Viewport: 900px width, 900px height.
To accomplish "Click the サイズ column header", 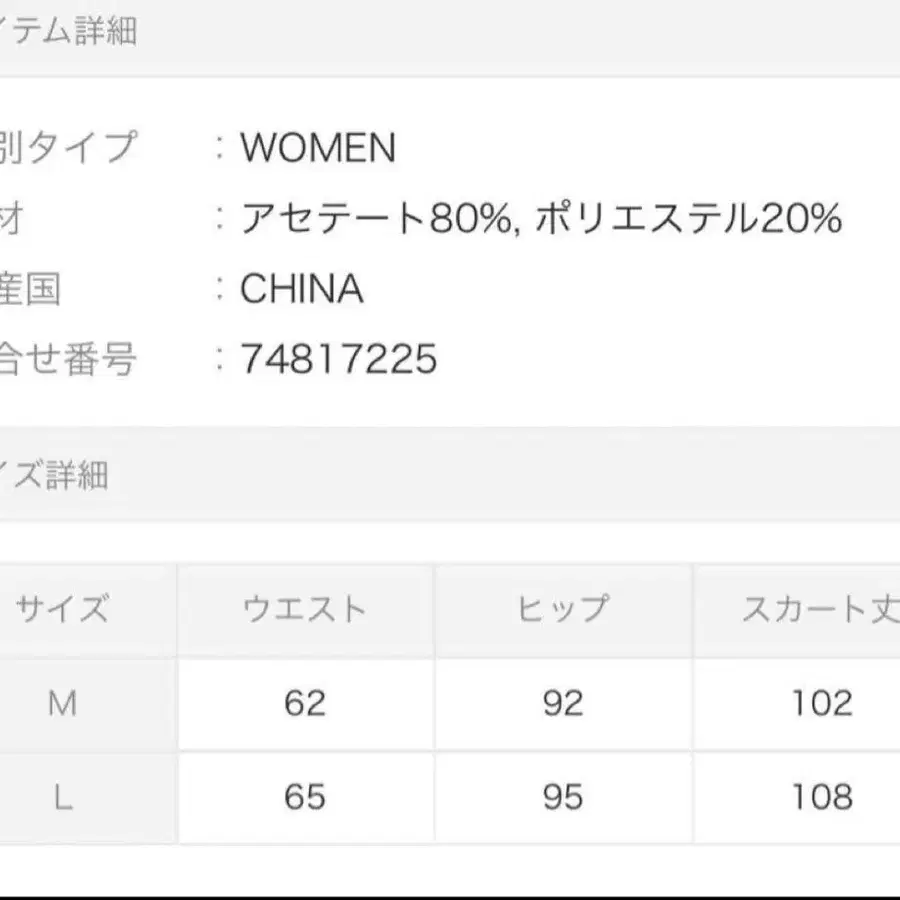I will pos(62,609).
